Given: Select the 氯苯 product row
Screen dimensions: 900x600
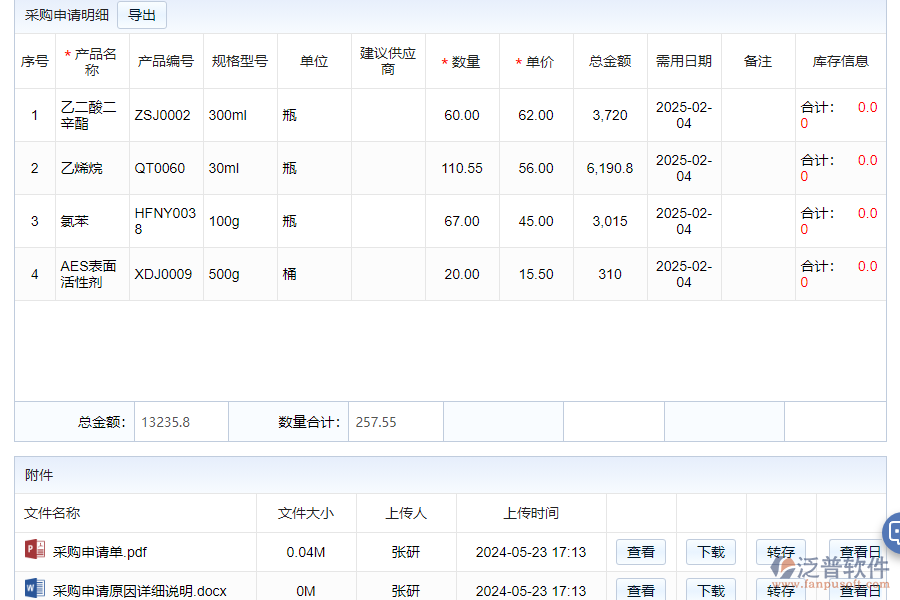Looking at the screenshot, I should tap(91, 221).
